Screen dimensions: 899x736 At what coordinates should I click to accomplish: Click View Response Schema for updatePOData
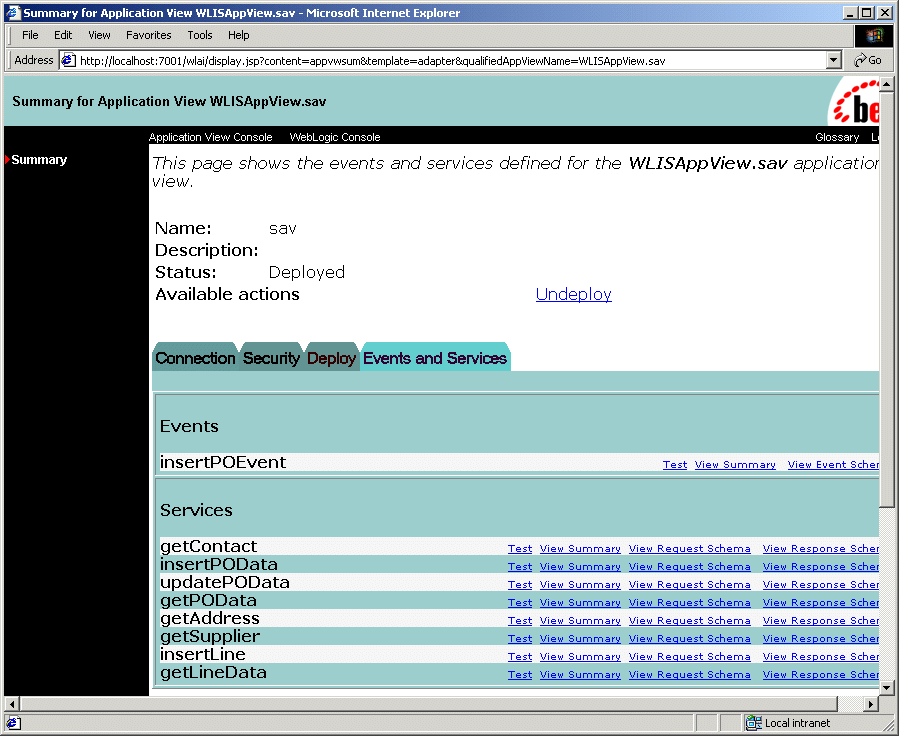820,585
